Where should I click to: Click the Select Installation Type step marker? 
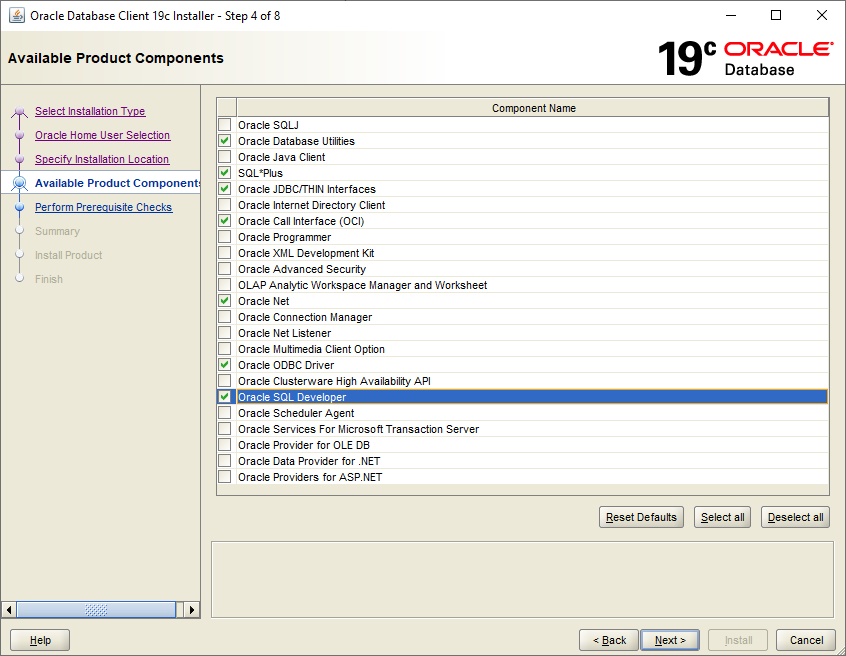(19, 112)
